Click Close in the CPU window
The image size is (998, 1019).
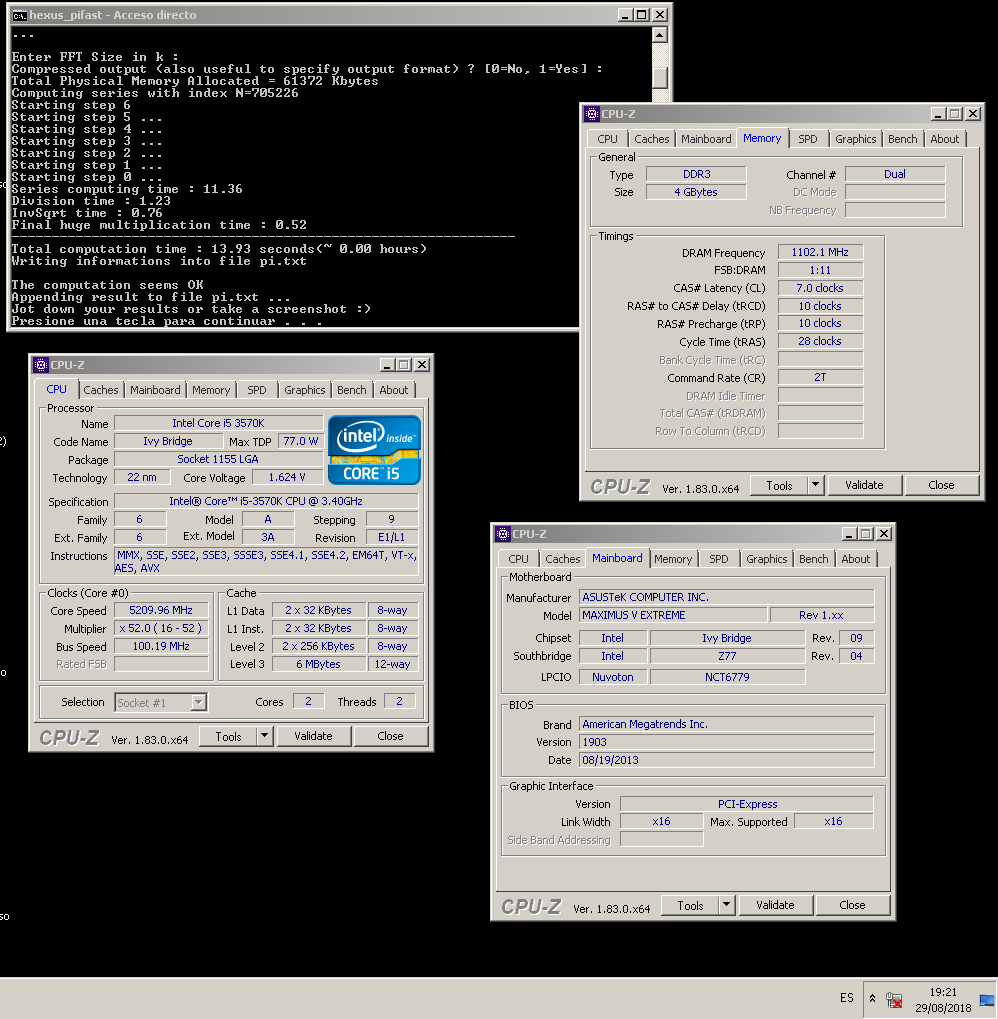[x=390, y=736]
